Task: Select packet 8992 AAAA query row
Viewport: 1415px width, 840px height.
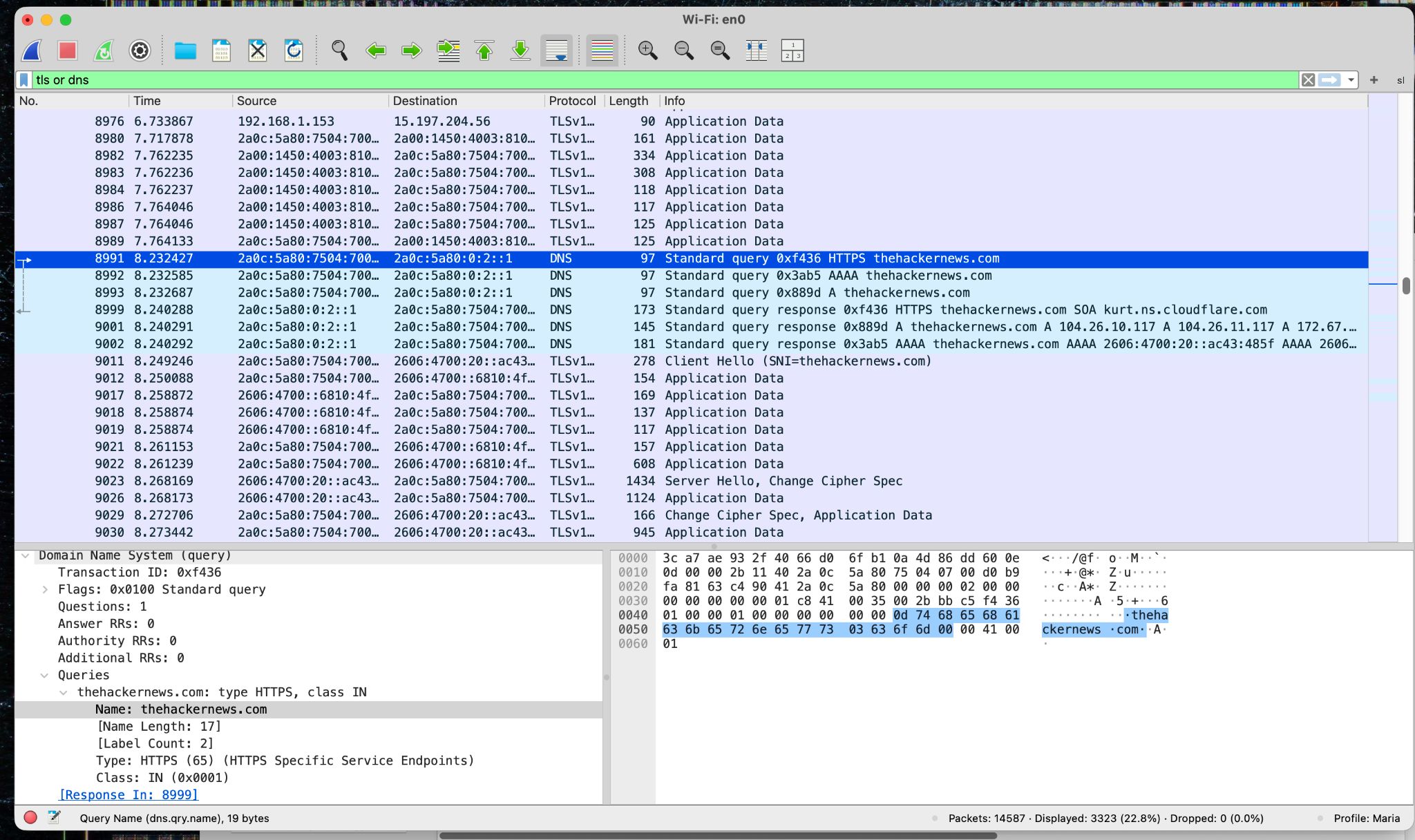Action: (x=692, y=276)
